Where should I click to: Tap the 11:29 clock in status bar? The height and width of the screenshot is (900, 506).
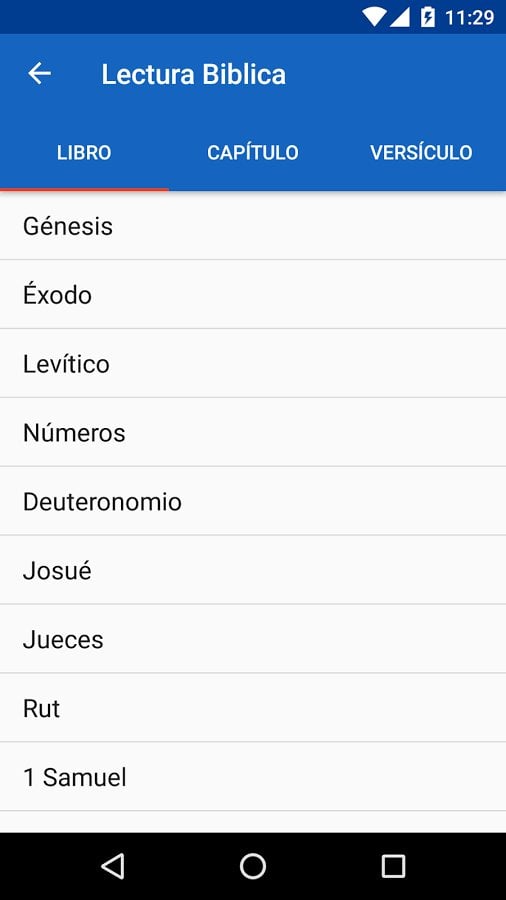click(469, 18)
